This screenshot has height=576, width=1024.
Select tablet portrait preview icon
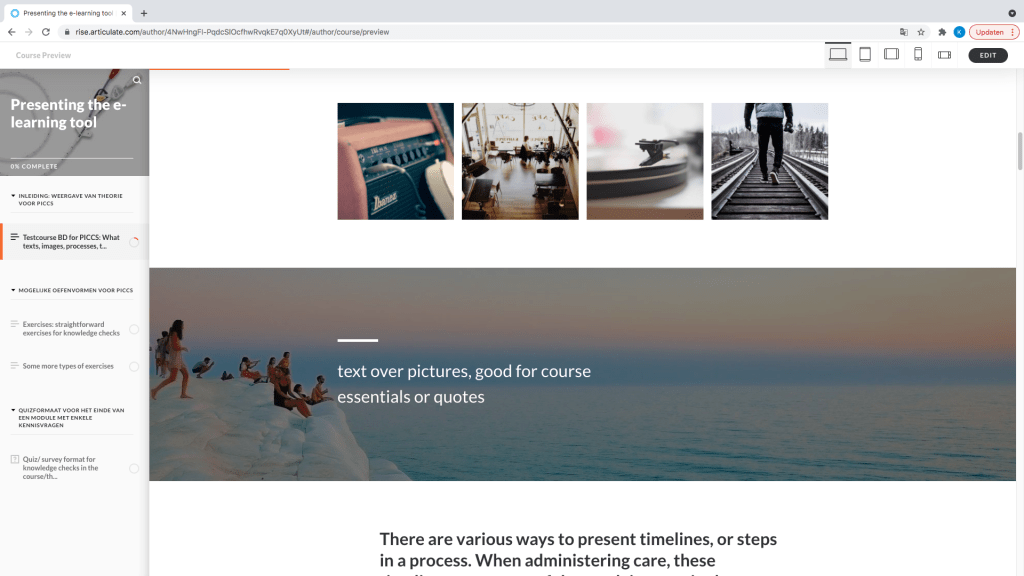point(865,54)
